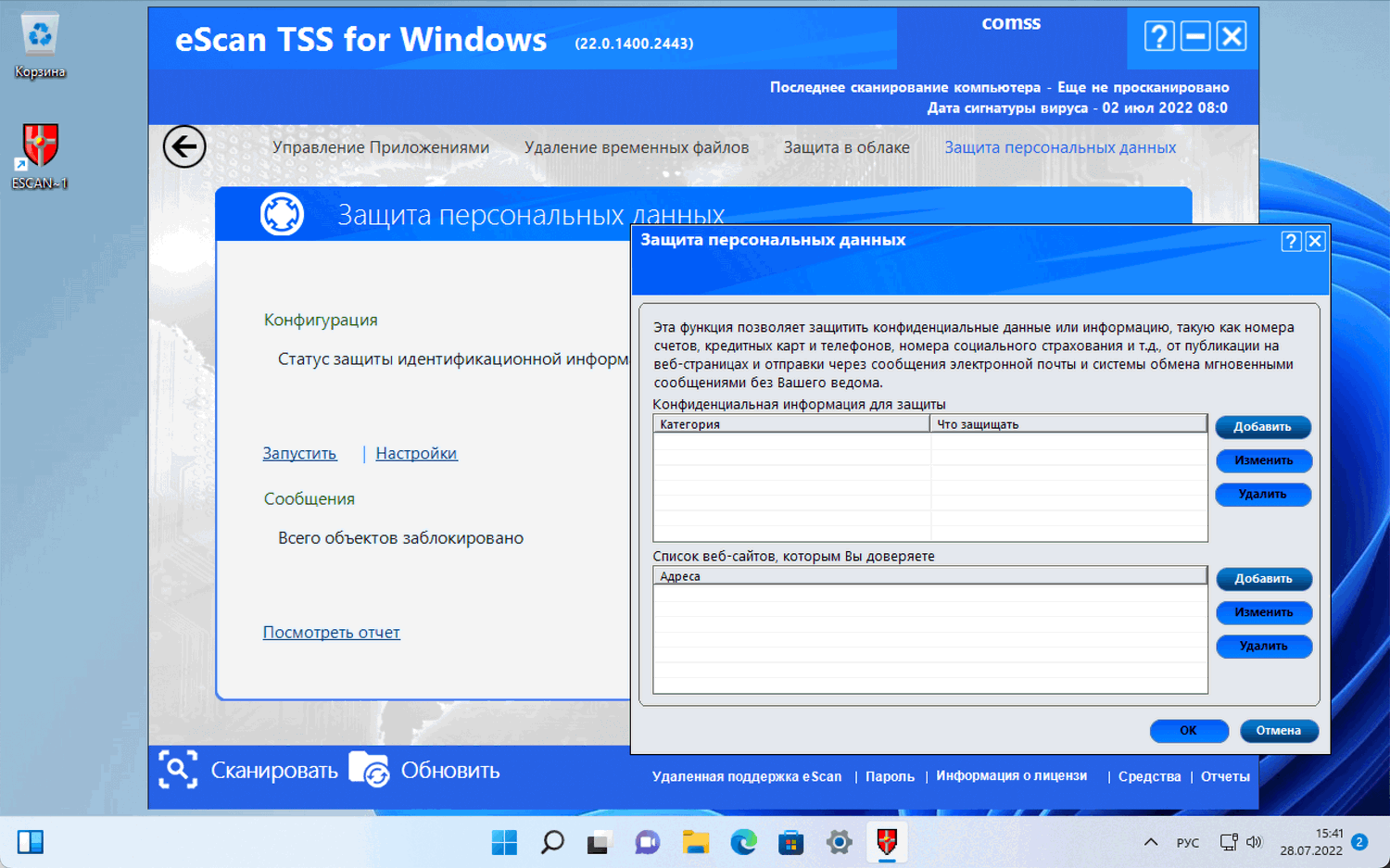Click Изменить for trusted websites list

1263,612
